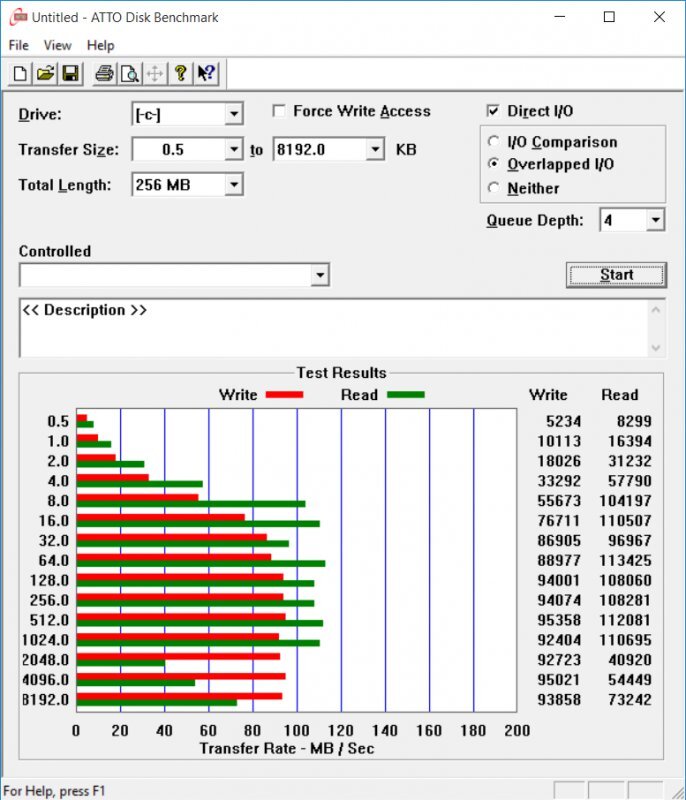Viewport: 686px width, 800px height.
Task: Expand the Drive dropdown list
Action: click(233, 115)
